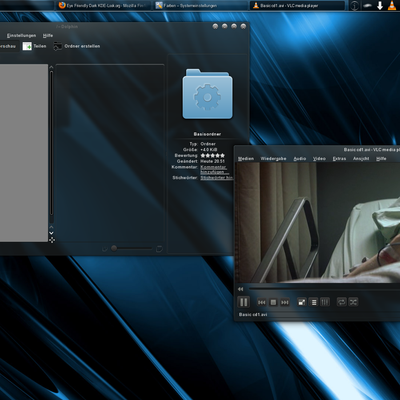Skip to previous track in VLC
The height and width of the screenshot is (400, 400).
(262, 302)
